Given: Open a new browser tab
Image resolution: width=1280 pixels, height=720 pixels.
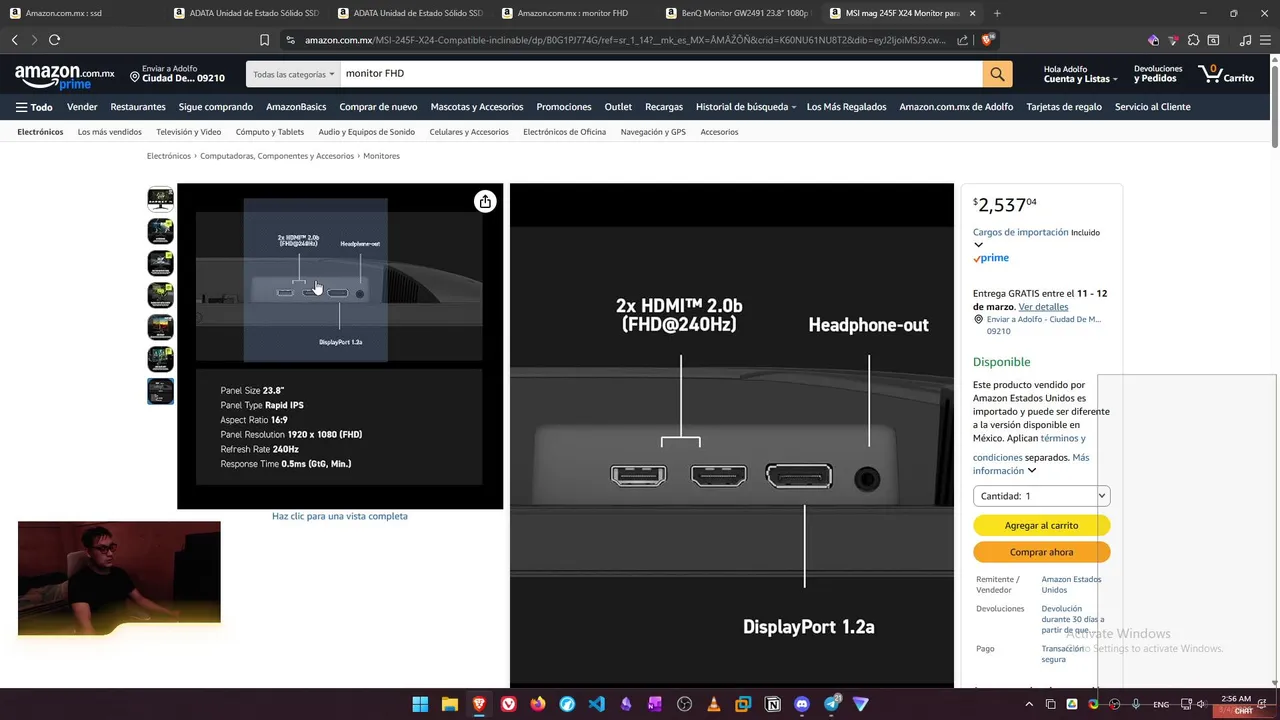Looking at the screenshot, I should point(997,13).
